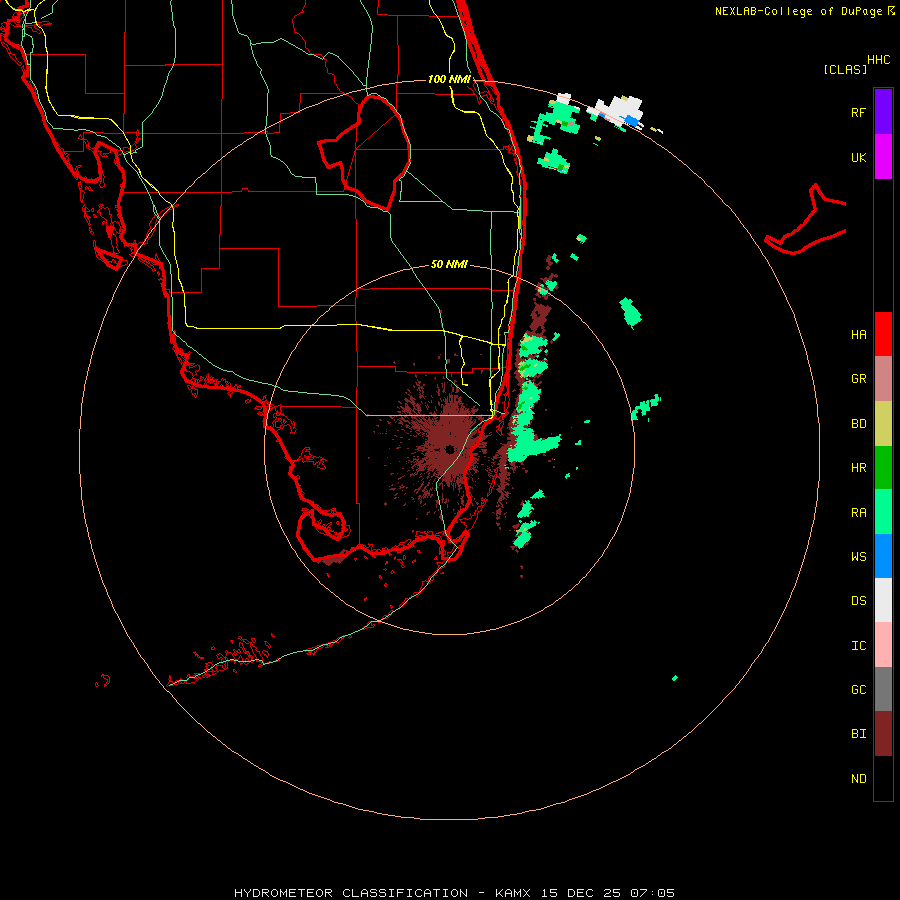Click the RA bright green legend swatch
The image size is (900, 900).
click(883, 512)
